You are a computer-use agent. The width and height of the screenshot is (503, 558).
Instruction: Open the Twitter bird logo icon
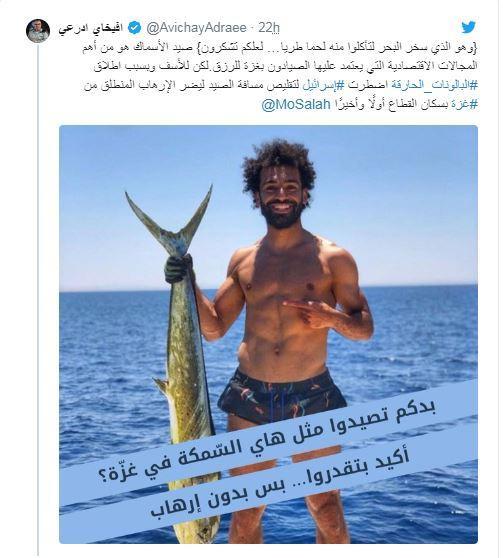[468, 27]
